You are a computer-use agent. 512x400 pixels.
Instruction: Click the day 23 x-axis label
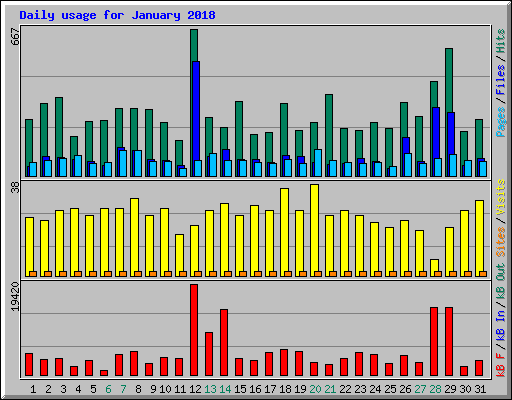[360, 389]
